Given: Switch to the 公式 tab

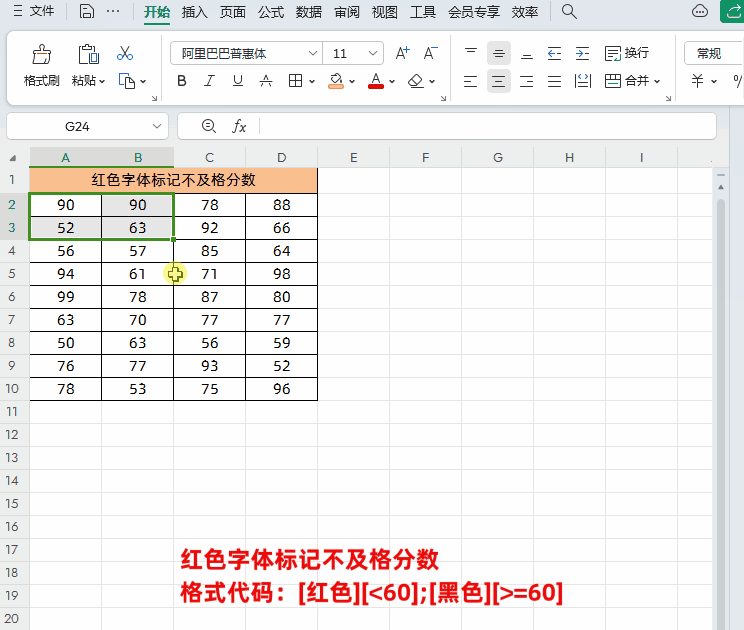Looking at the screenshot, I should pos(271,12).
